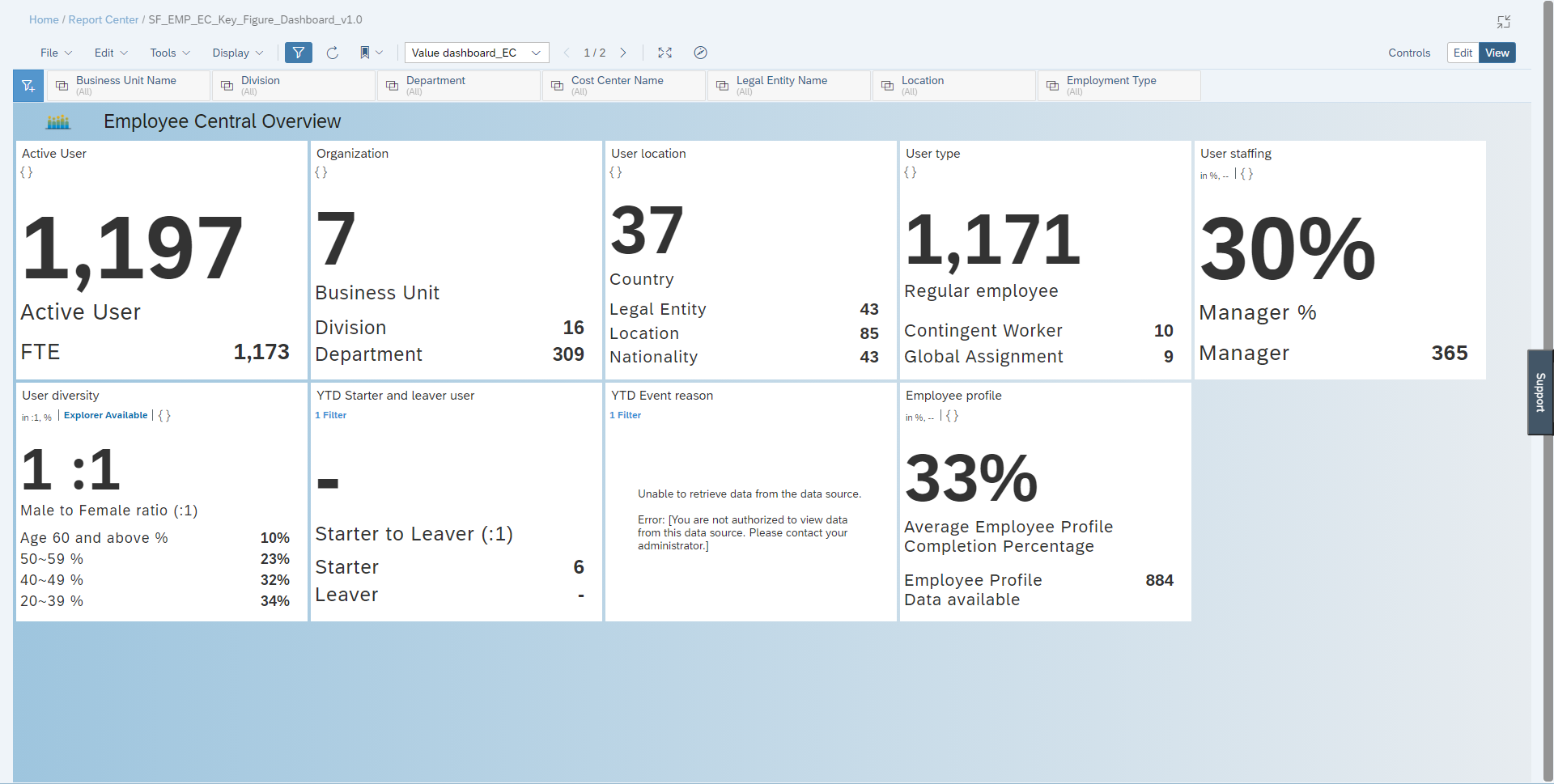Open the Department (All) filter
The image size is (1554, 784).
[458, 85]
